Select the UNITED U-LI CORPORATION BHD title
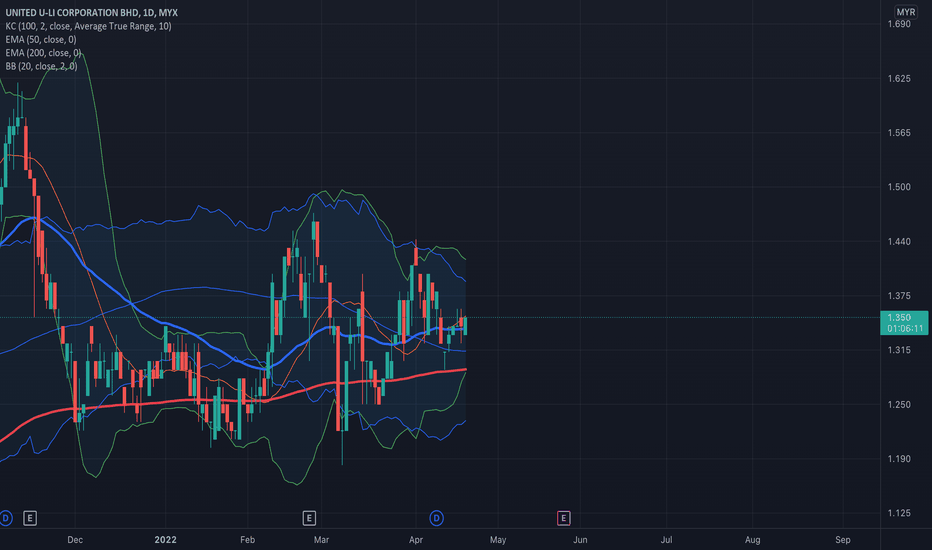932x550 pixels. (x=92, y=12)
